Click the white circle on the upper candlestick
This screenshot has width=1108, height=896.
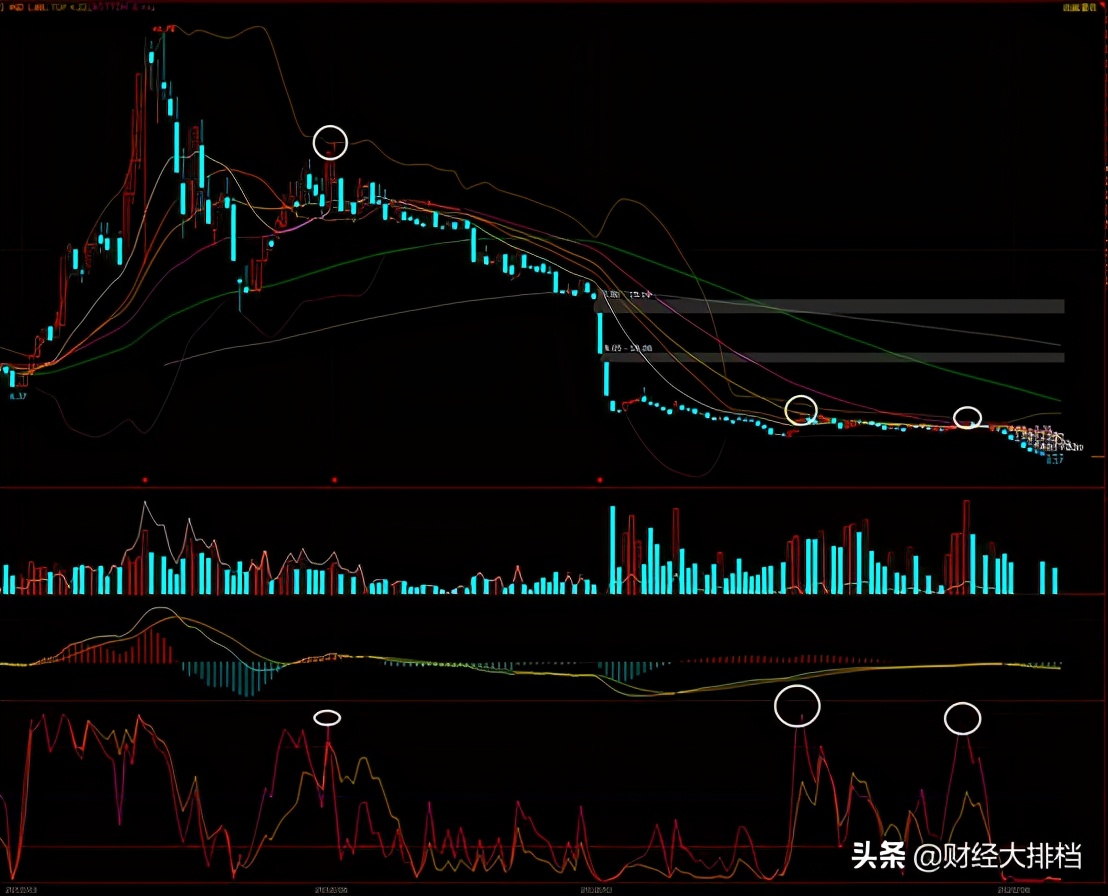click(x=330, y=142)
